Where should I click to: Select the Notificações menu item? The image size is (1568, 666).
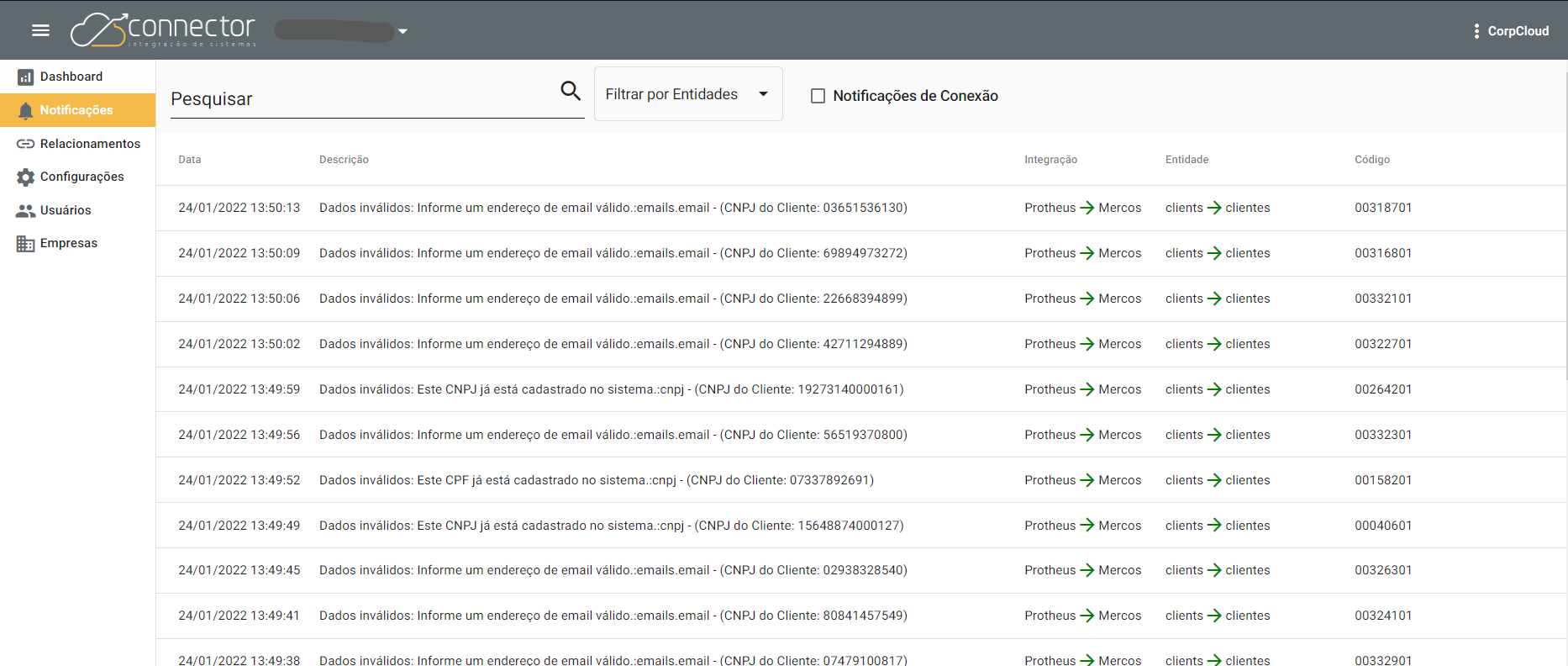tap(77, 110)
